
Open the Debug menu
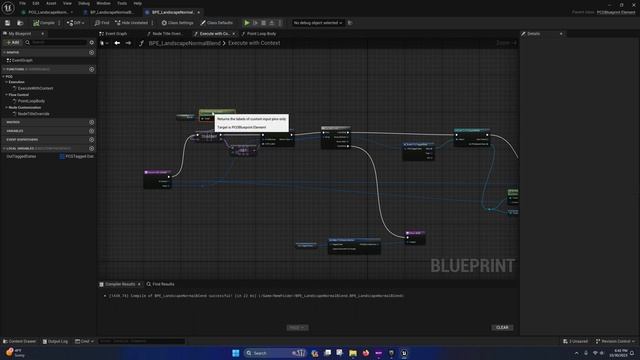click(x=84, y=3)
